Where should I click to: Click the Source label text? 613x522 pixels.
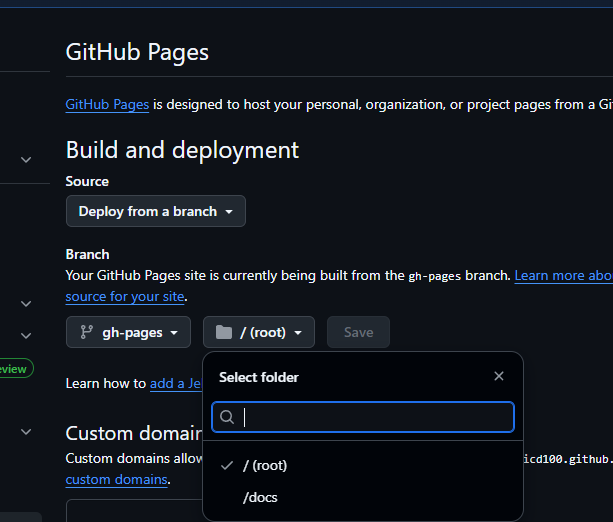tap(87, 181)
